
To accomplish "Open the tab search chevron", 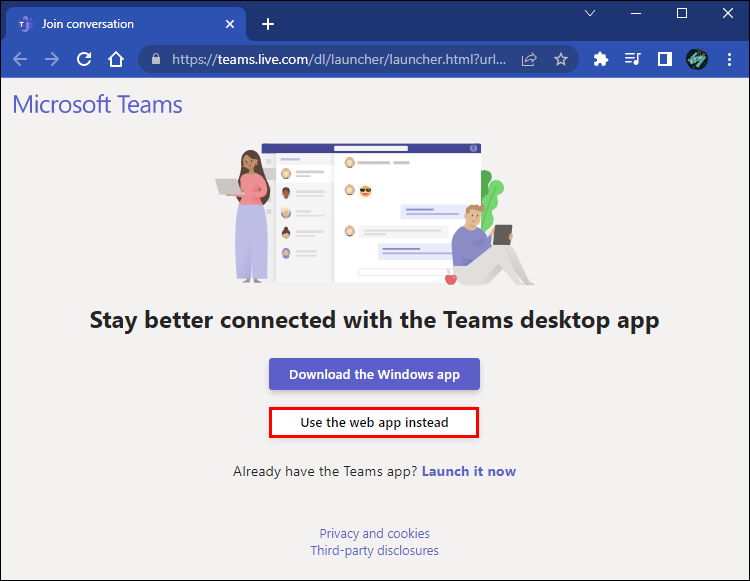I will point(590,13).
